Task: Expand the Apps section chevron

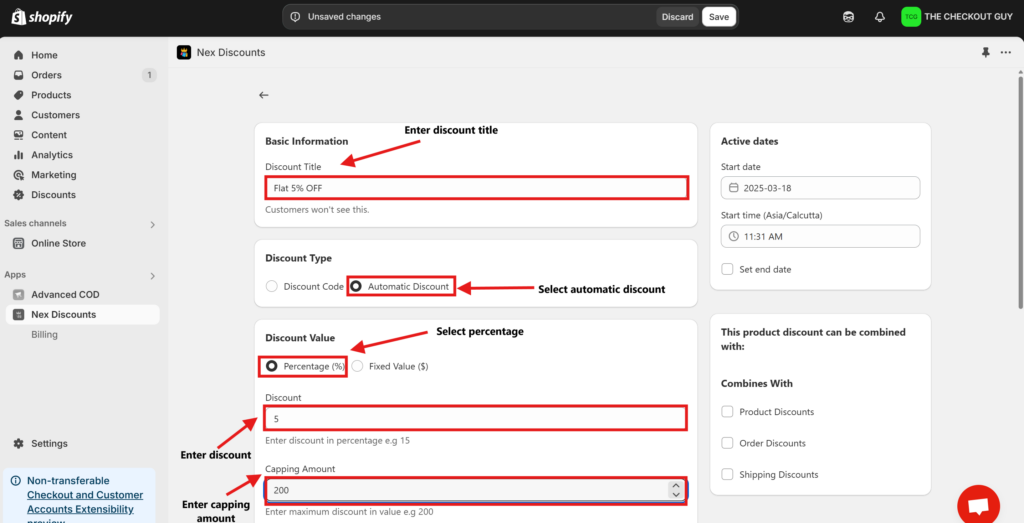Action: tap(153, 275)
